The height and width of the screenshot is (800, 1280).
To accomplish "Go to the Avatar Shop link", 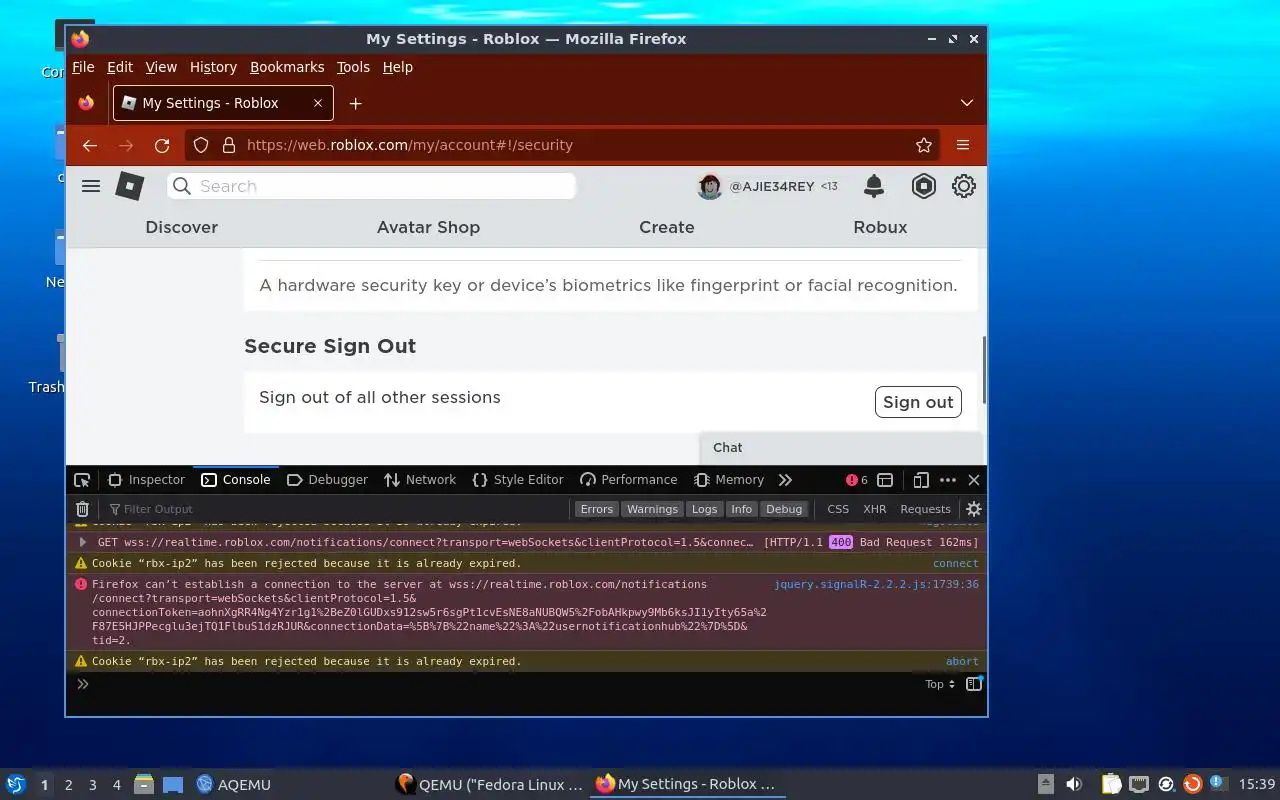I will [x=428, y=227].
